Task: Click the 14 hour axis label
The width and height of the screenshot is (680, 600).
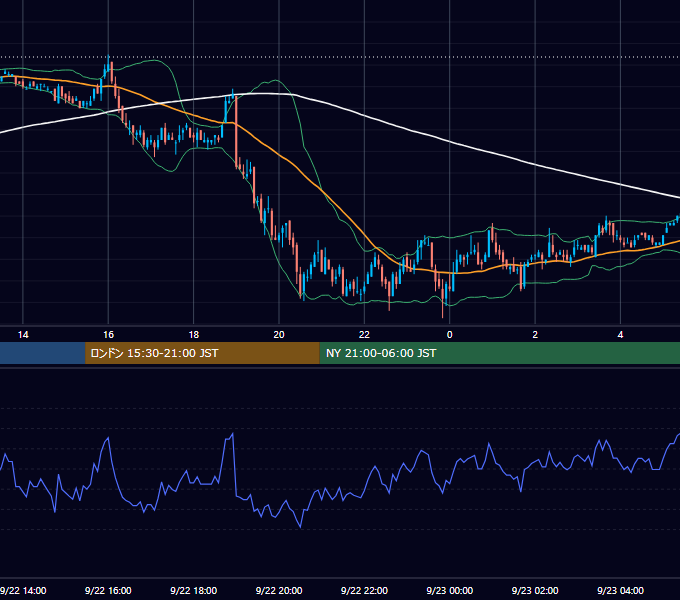Action: tap(23, 335)
